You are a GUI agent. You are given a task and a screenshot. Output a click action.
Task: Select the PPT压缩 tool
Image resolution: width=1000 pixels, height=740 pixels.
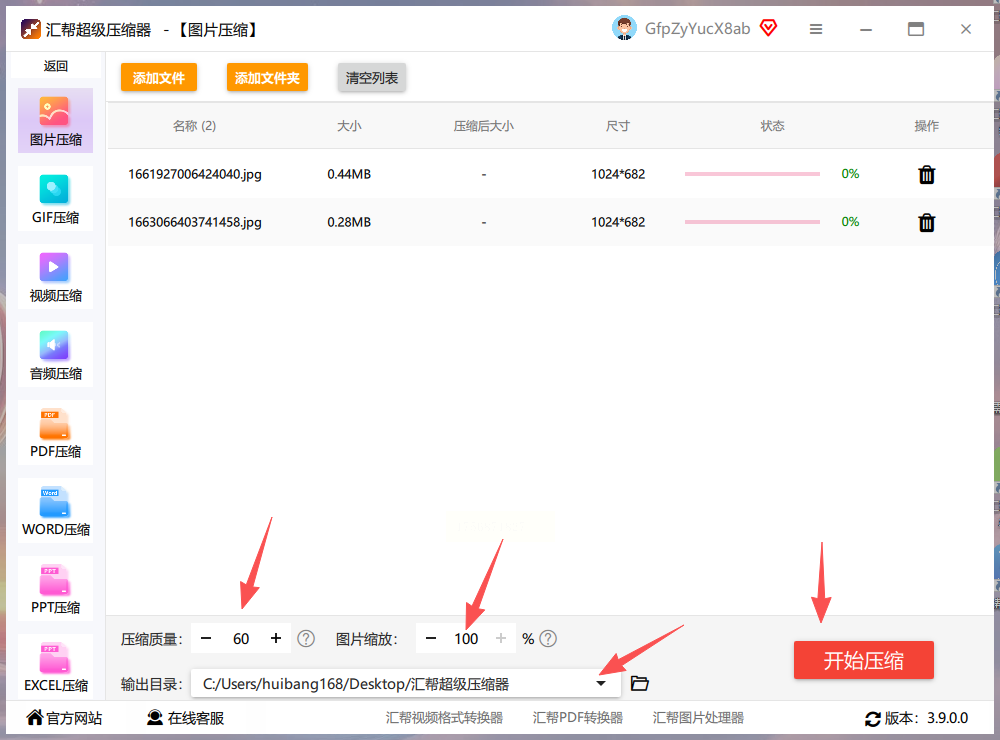pos(55,588)
